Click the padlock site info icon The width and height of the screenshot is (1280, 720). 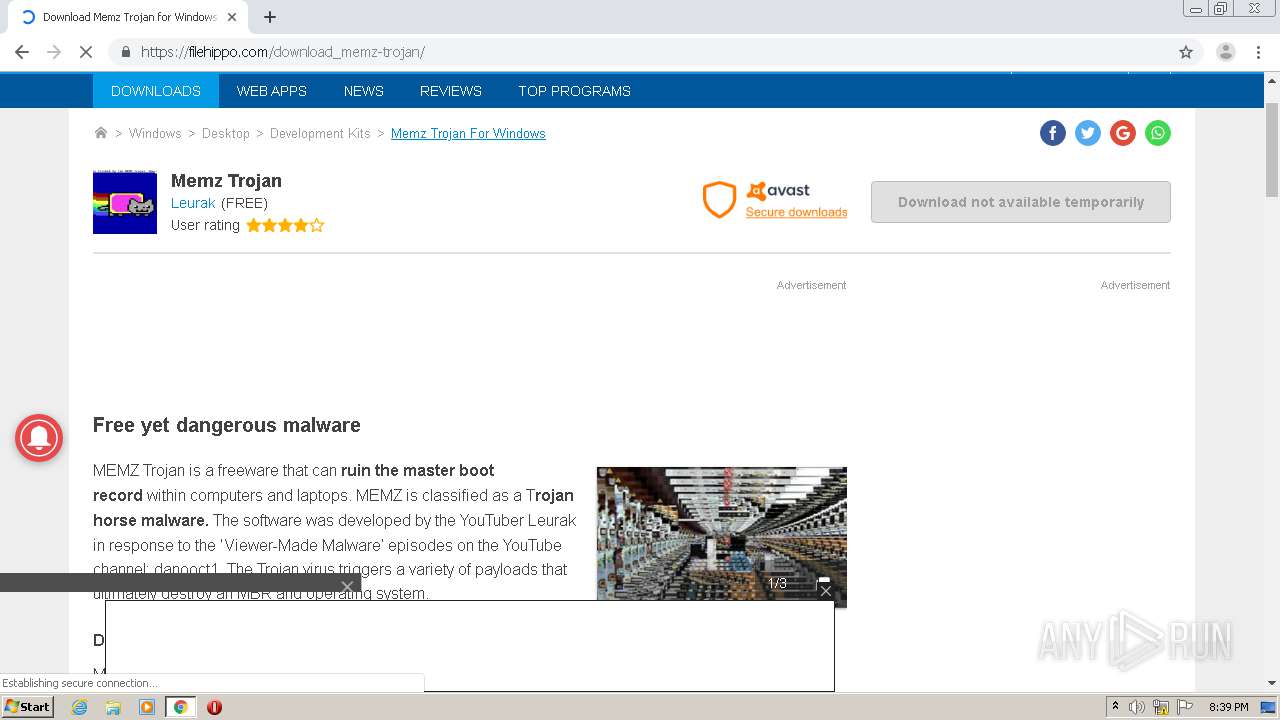tap(125, 52)
